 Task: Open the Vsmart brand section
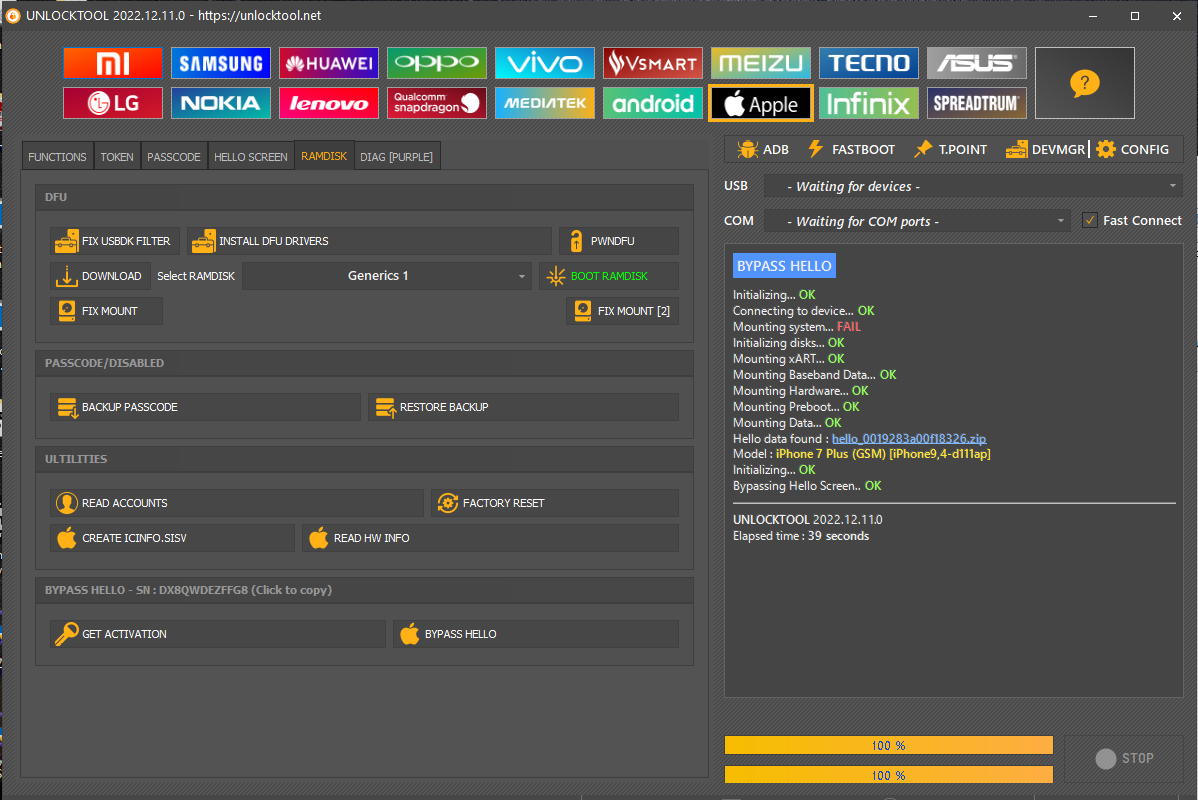point(652,63)
